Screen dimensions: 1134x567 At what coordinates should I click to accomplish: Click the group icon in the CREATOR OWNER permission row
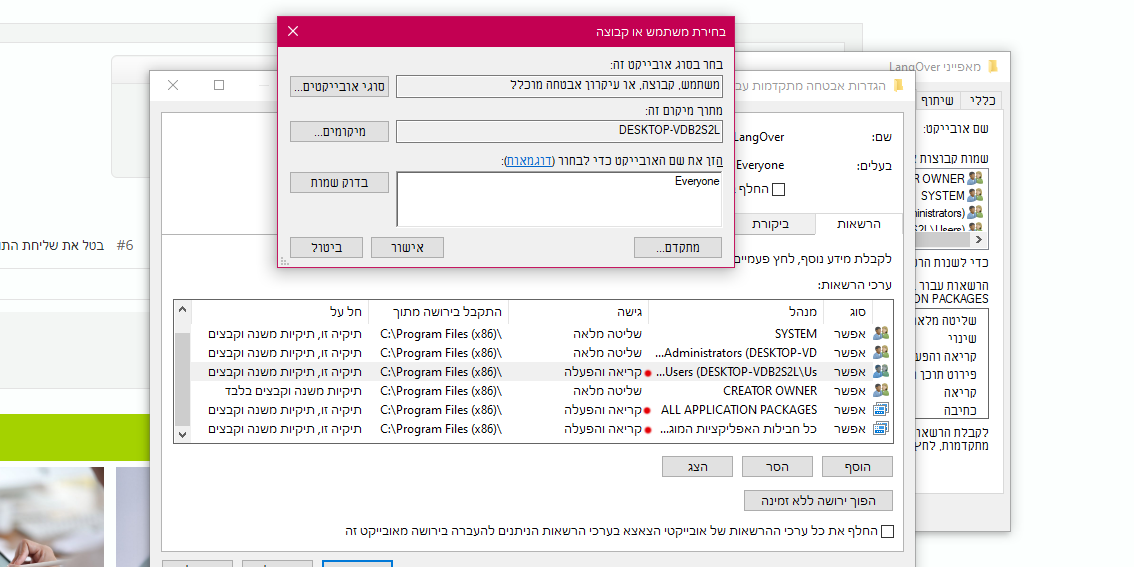click(x=881, y=390)
